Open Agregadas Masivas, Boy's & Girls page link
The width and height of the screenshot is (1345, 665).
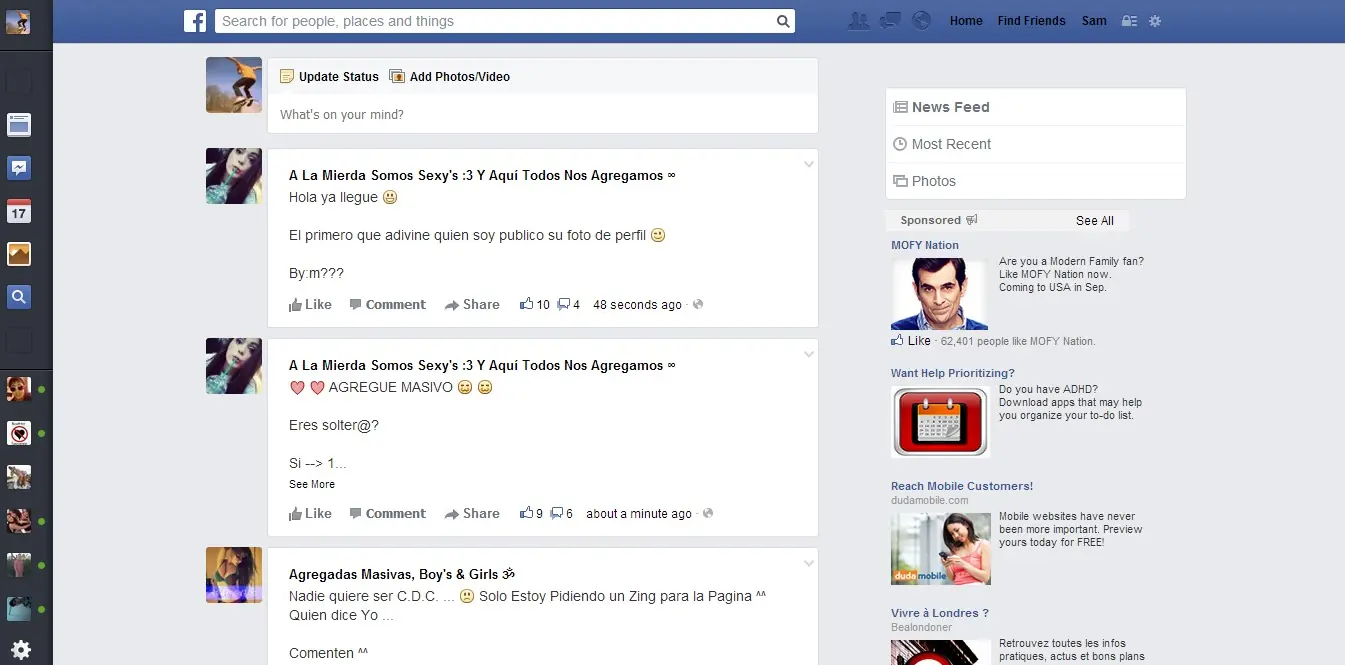(401, 574)
